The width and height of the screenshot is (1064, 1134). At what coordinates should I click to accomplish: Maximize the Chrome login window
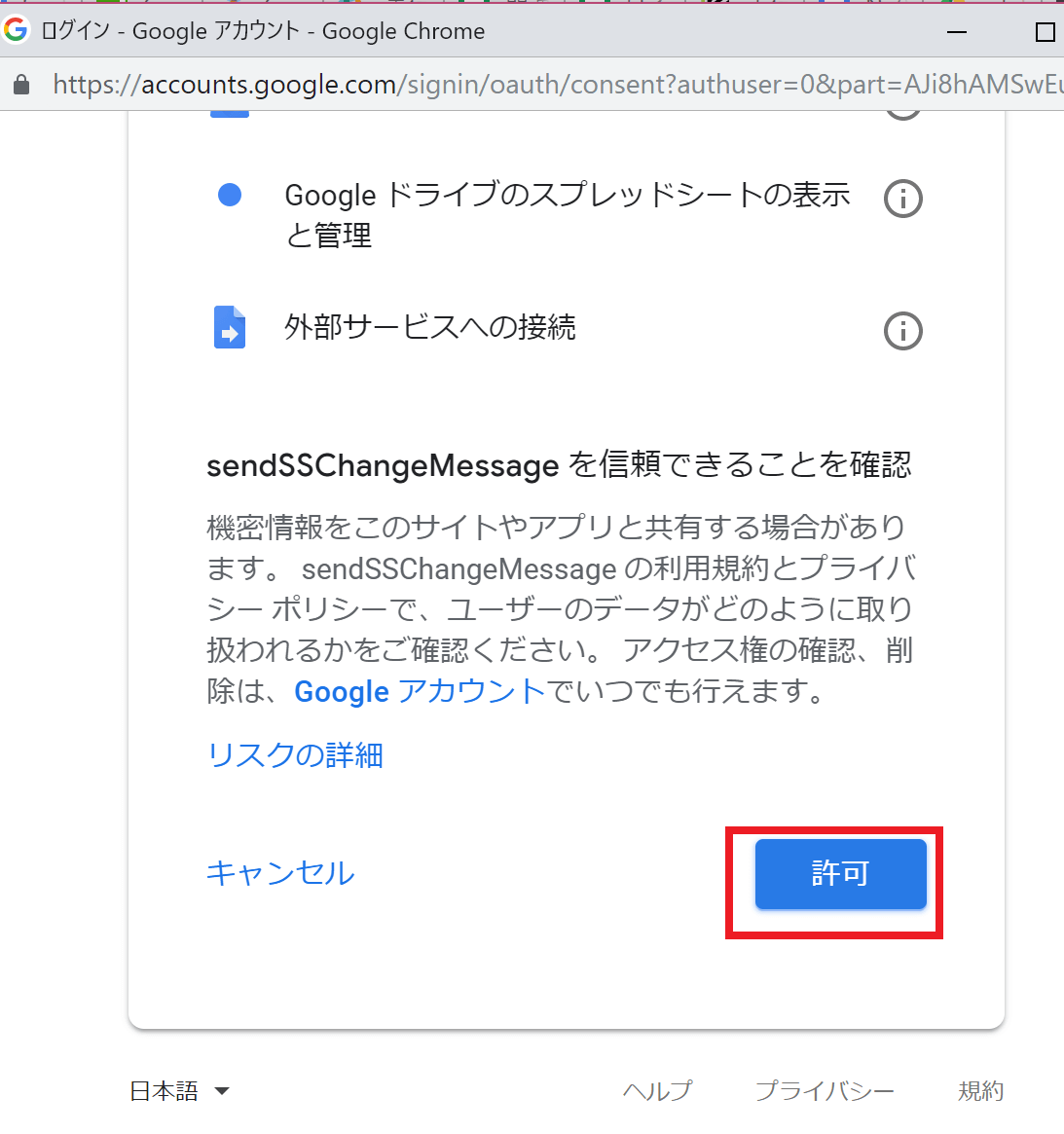1045,32
